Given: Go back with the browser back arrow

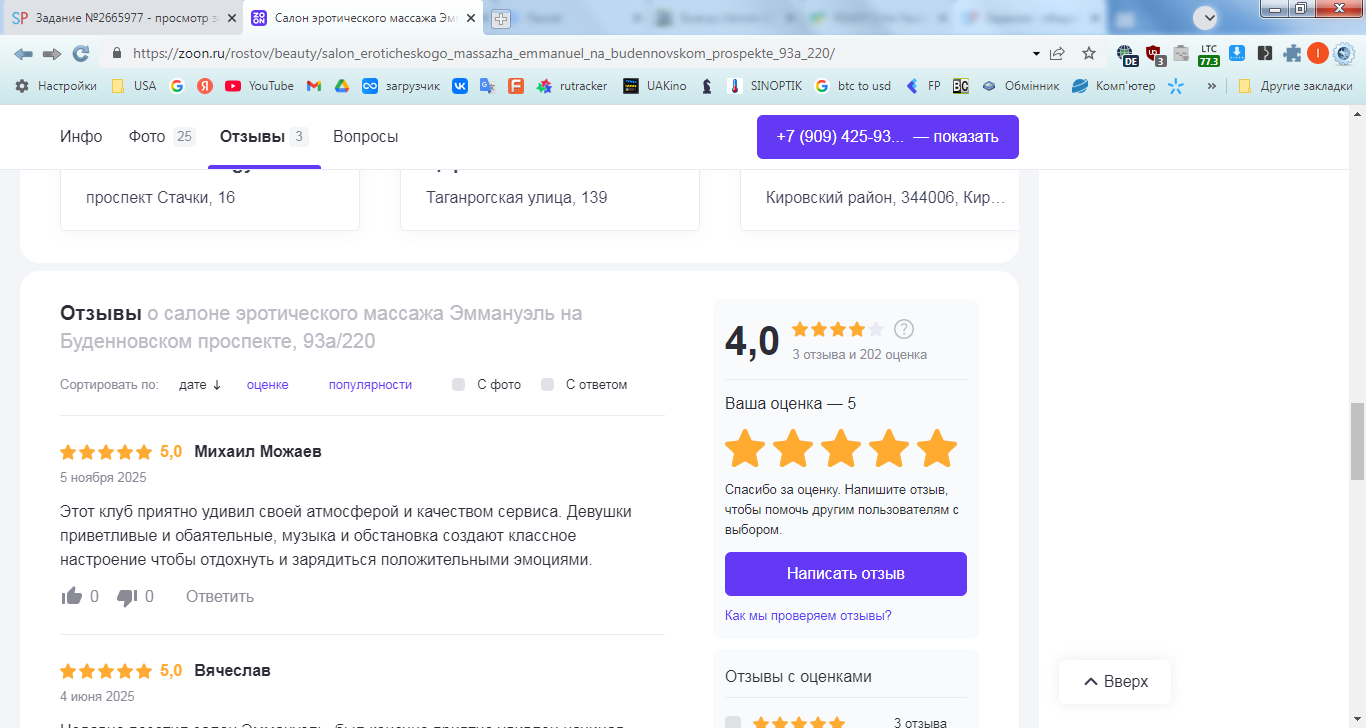Looking at the screenshot, I should click(23, 54).
